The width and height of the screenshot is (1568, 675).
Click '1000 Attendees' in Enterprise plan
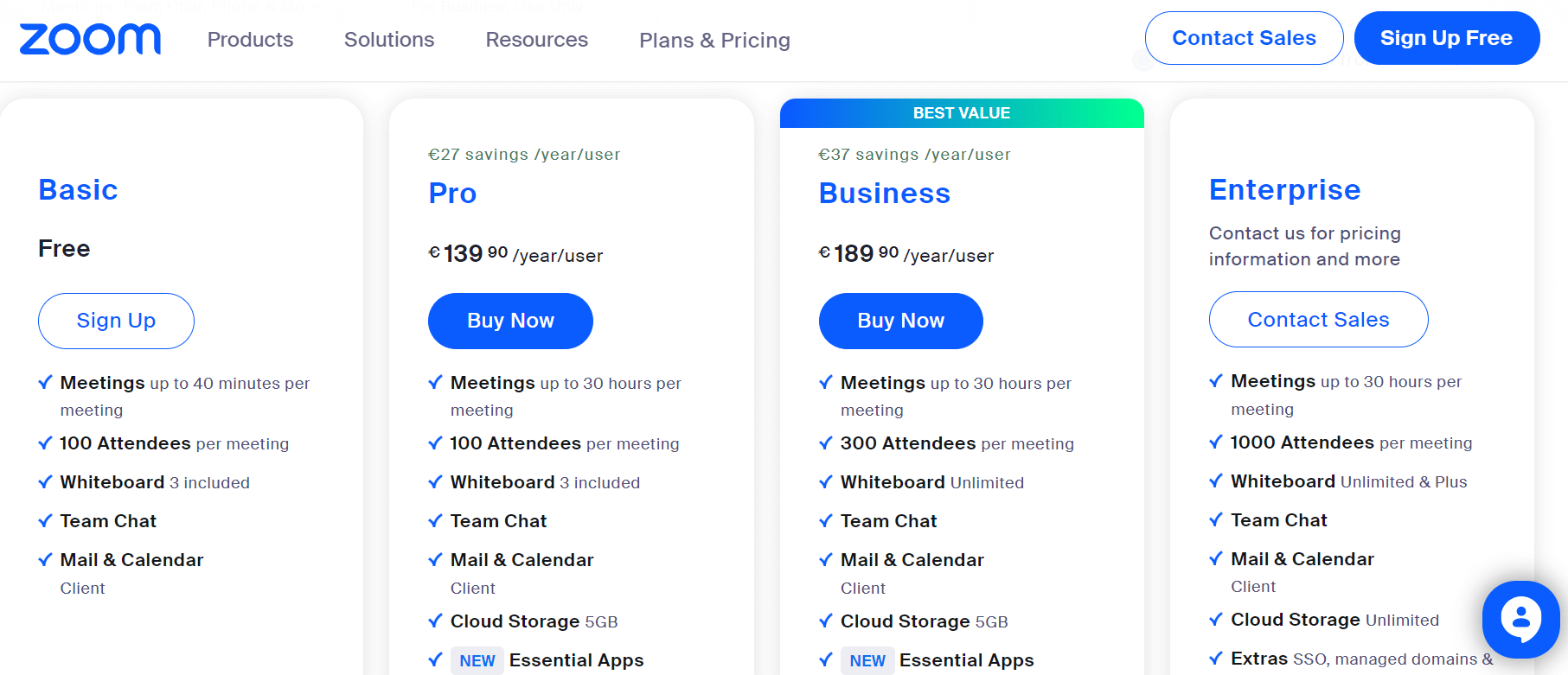(1351, 443)
